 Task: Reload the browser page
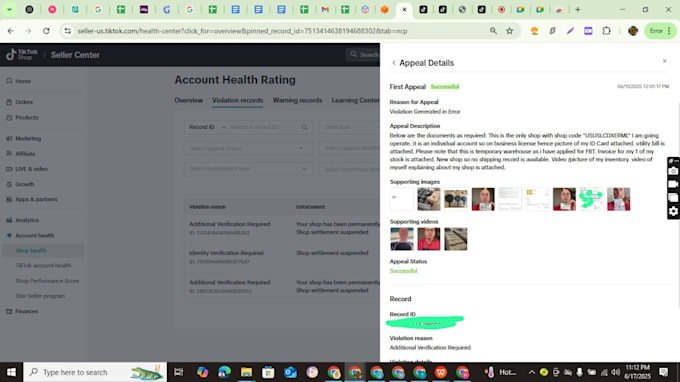click(x=46, y=31)
